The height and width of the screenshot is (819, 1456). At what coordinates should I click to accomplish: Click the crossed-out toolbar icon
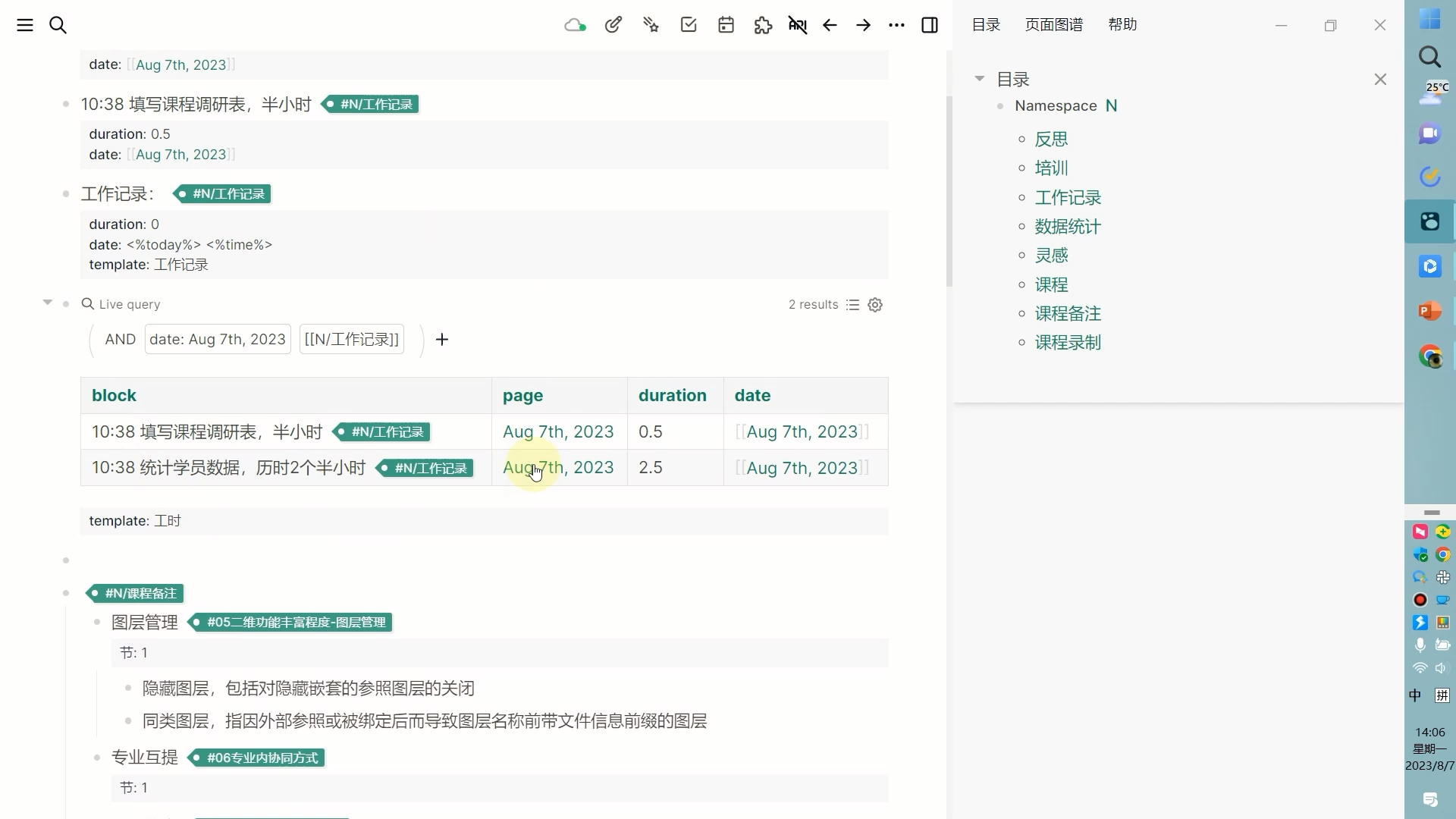pyautogui.click(x=798, y=25)
